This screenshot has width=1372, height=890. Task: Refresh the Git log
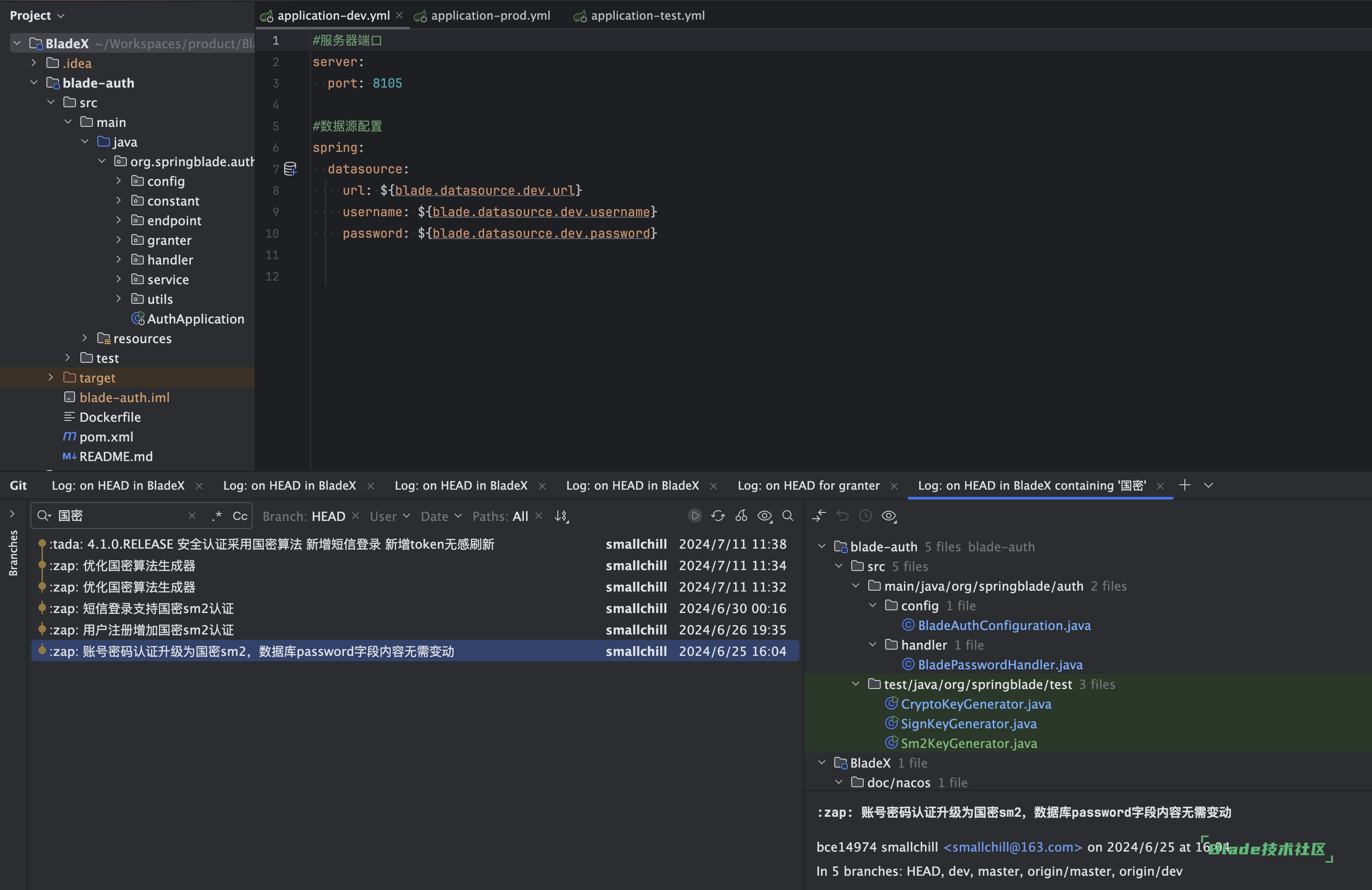718,516
